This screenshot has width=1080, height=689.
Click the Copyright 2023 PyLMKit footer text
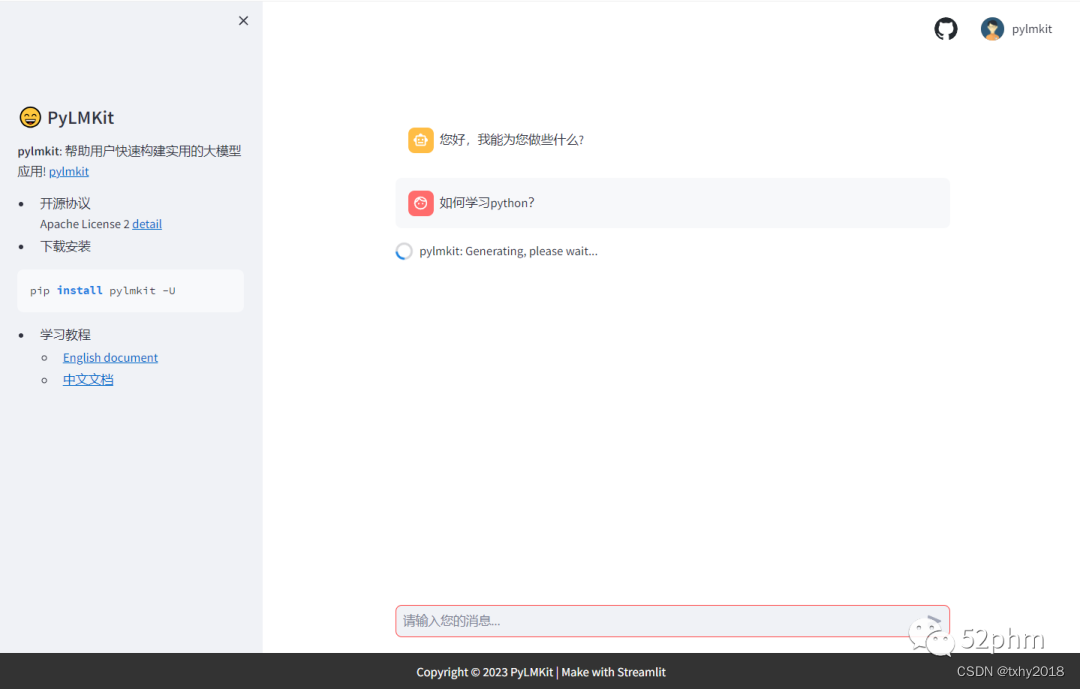pos(541,672)
